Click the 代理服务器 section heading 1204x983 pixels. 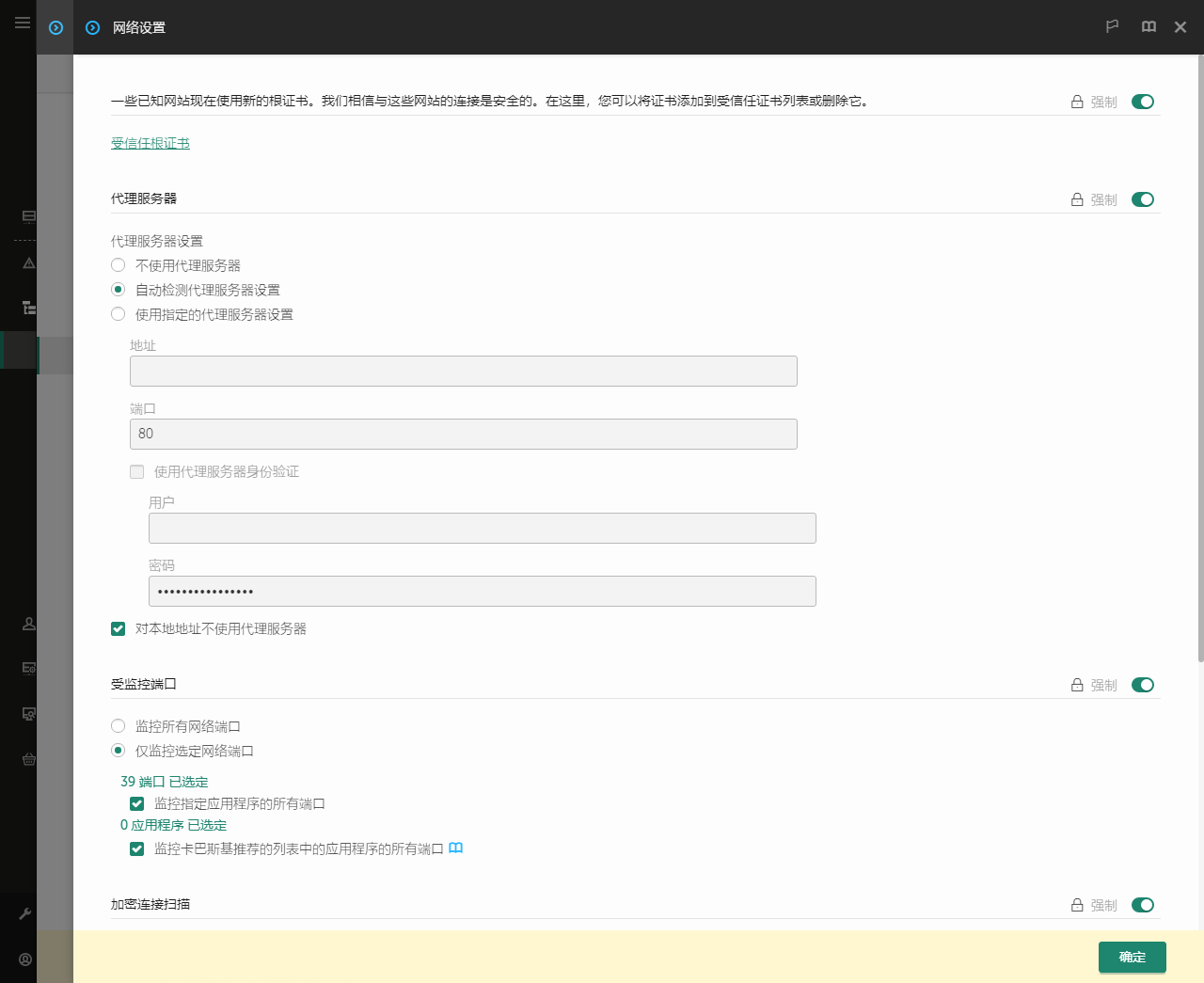pyautogui.click(x=144, y=198)
